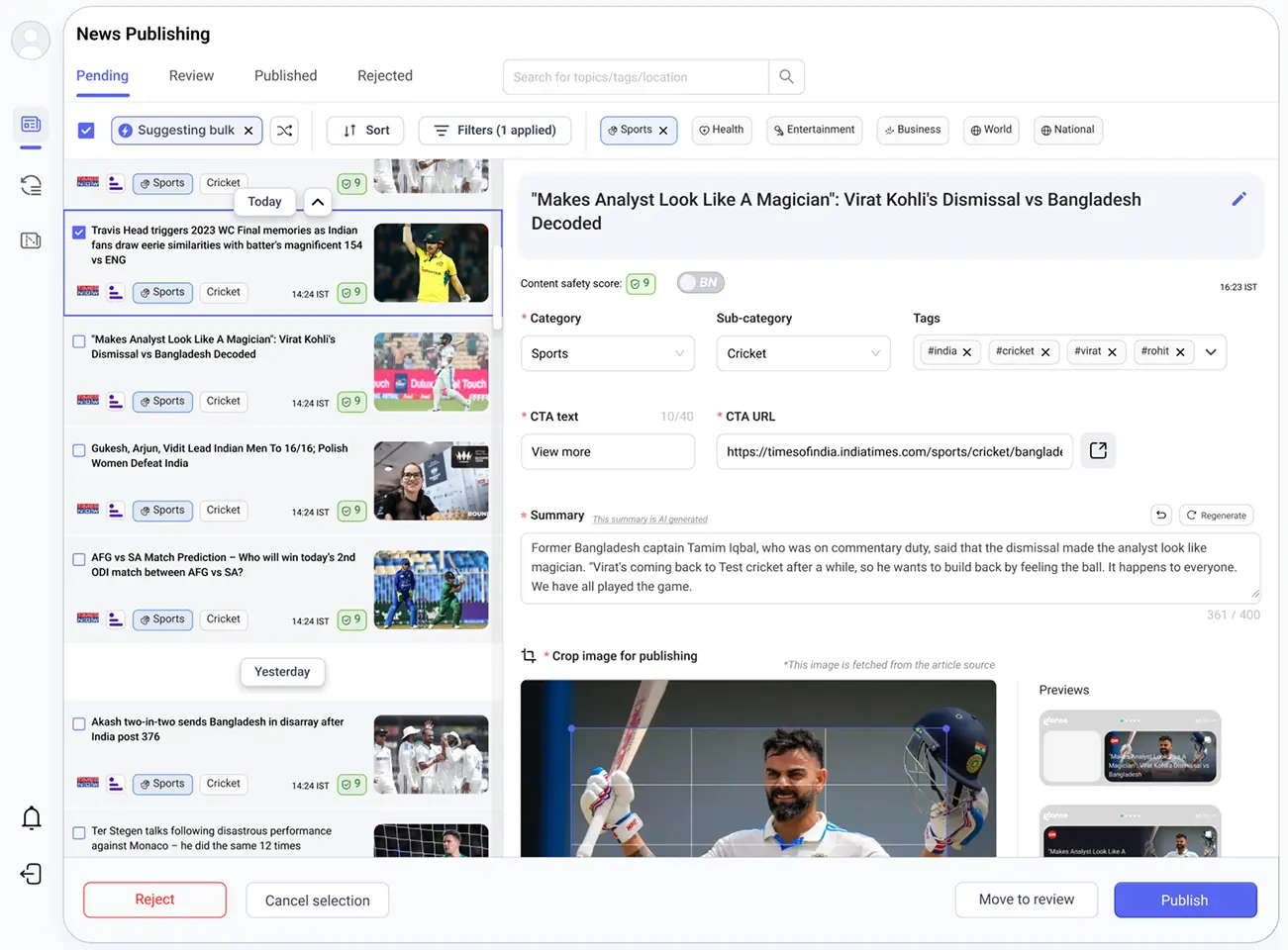The height and width of the screenshot is (950, 1288).
Task: Remove the #rohit tag
Action: tap(1180, 352)
